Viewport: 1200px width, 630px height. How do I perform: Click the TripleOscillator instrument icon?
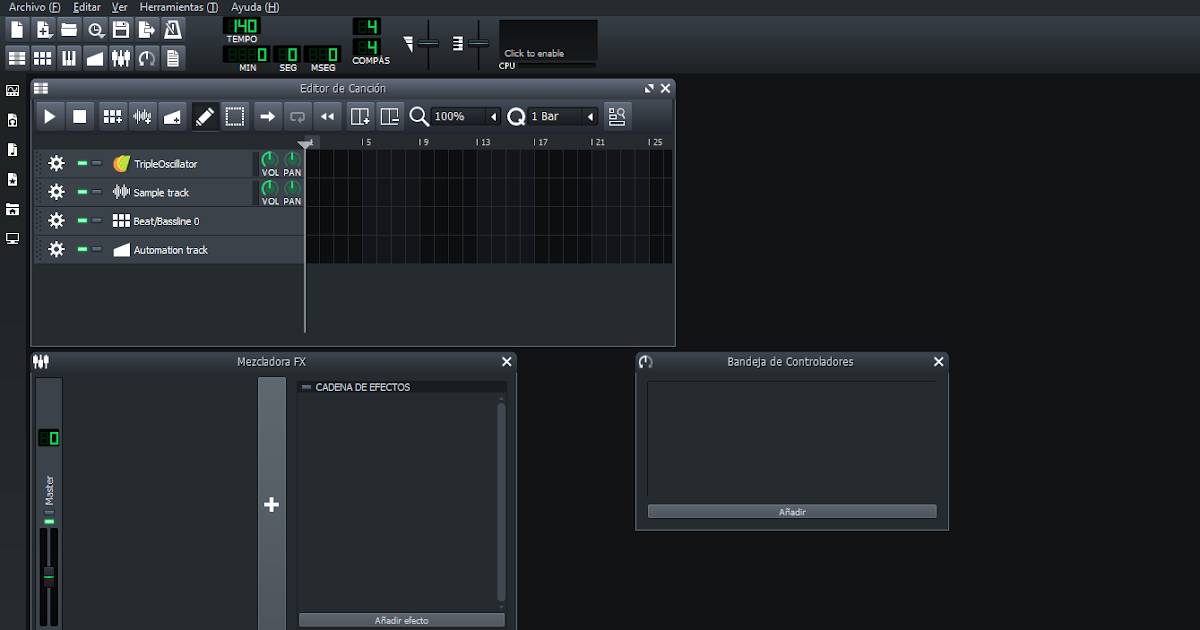coord(121,163)
